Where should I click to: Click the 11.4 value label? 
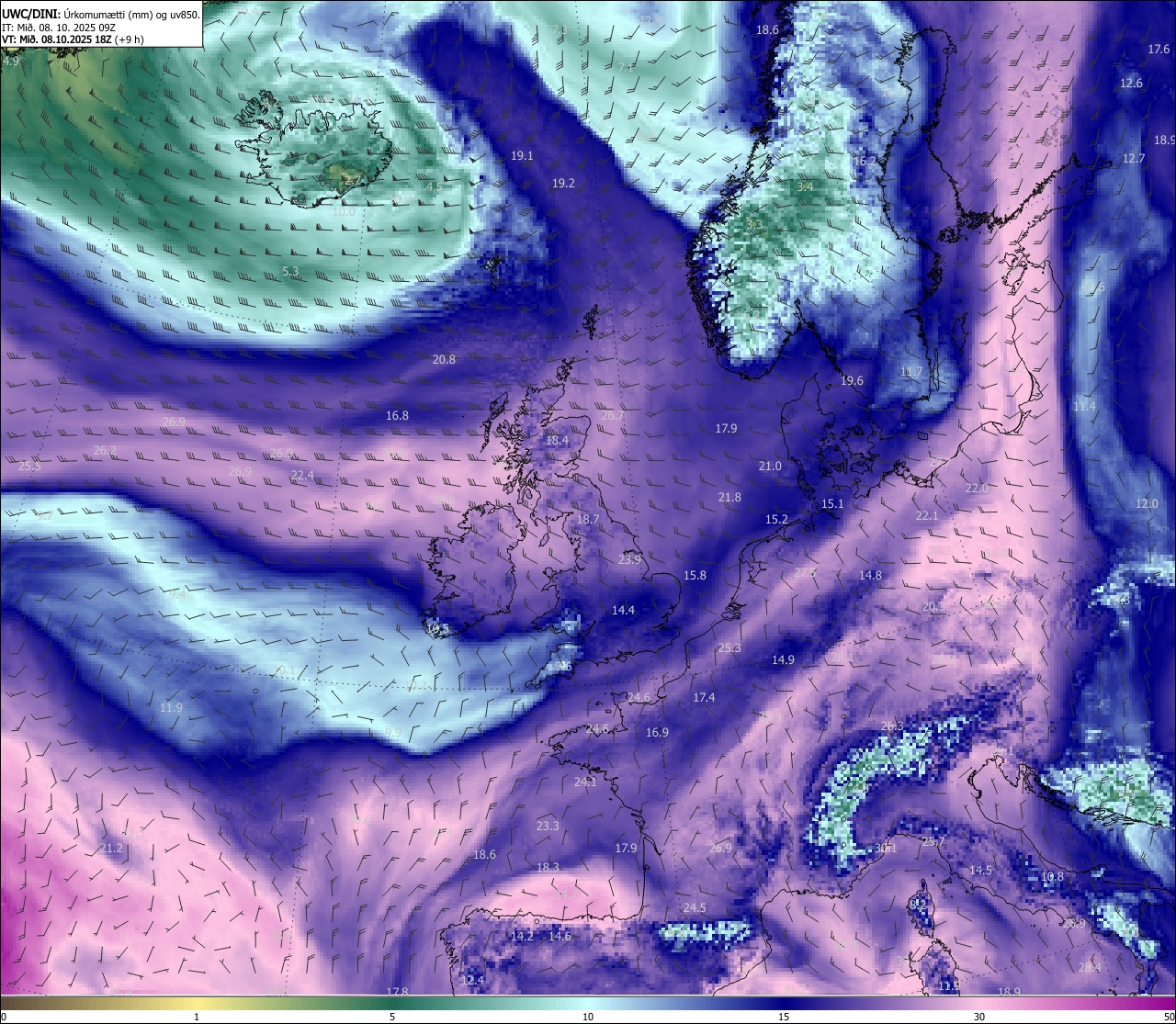[1084, 407]
